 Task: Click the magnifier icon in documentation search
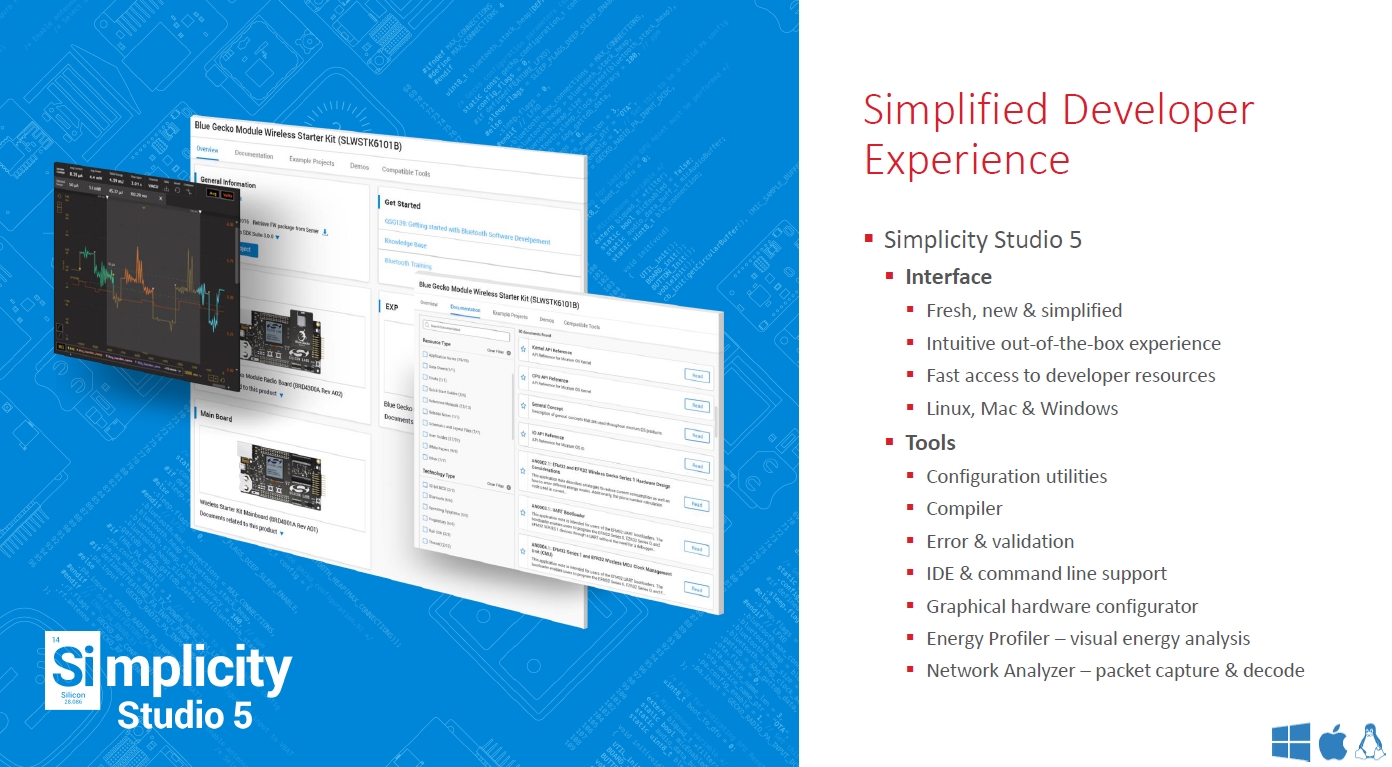(x=427, y=324)
